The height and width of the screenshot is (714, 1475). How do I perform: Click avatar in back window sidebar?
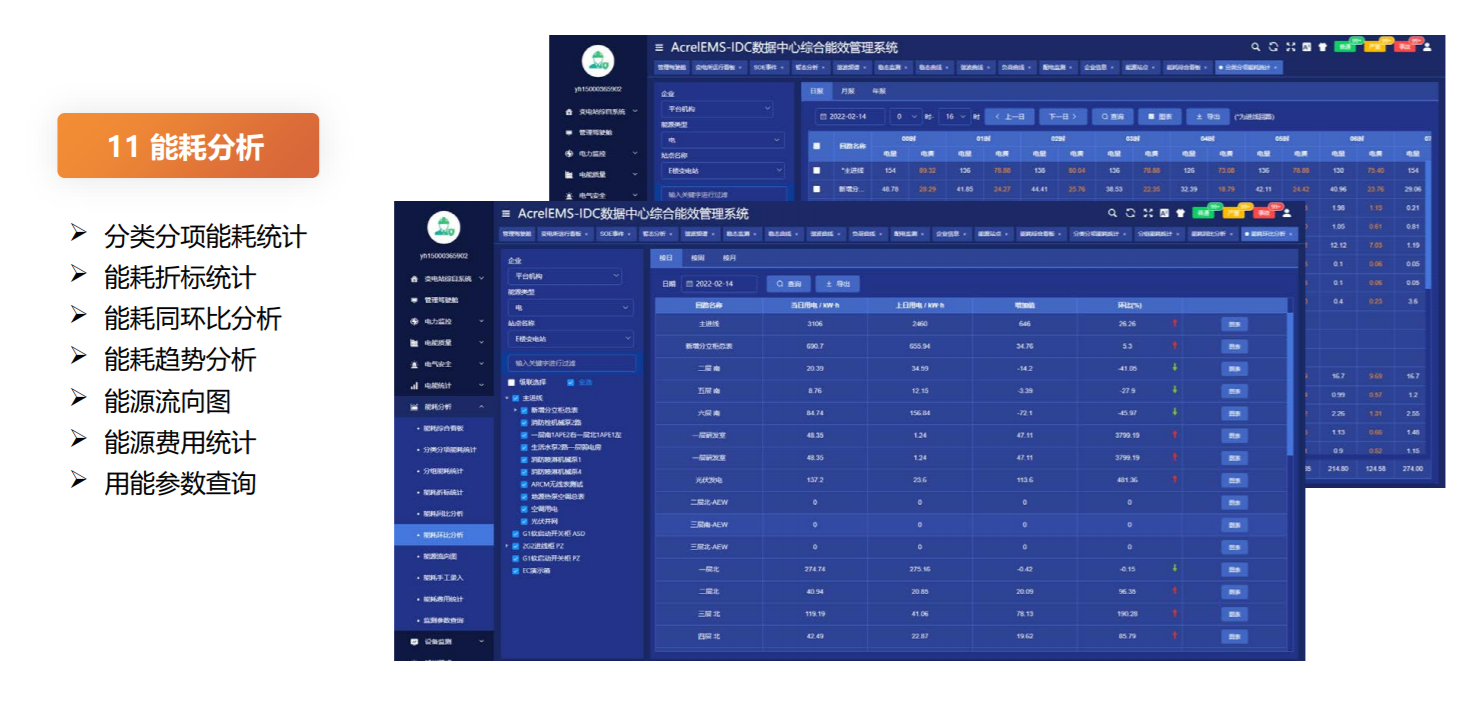[598, 61]
